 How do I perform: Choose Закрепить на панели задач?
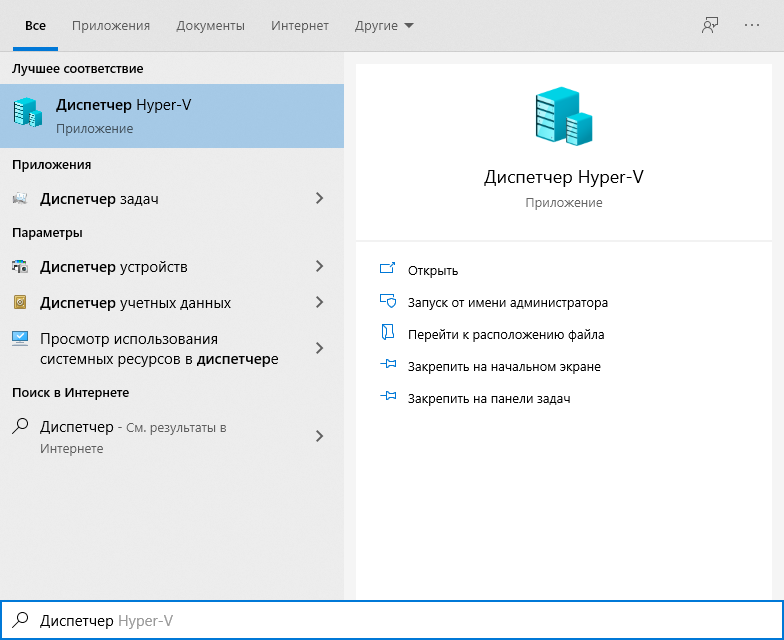(x=489, y=398)
